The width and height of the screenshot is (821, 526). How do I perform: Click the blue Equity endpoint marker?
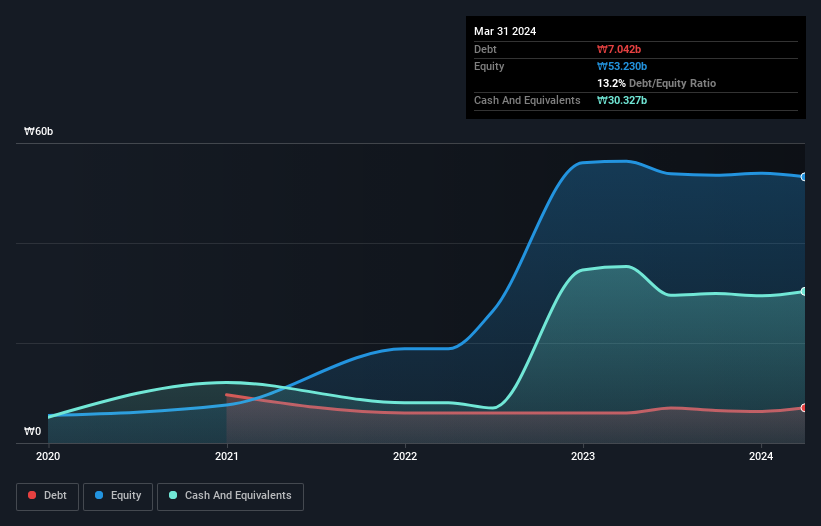point(804,177)
